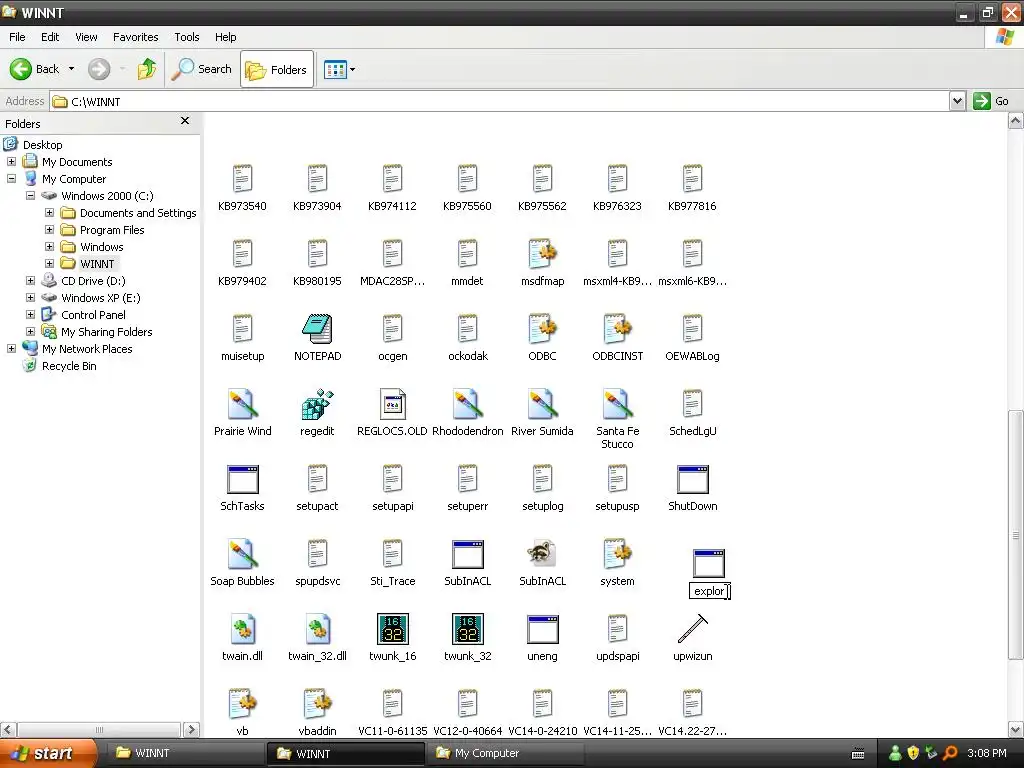Switch to My Computer taskbar window
This screenshot has width=1024, height=768.
[503, 753]
